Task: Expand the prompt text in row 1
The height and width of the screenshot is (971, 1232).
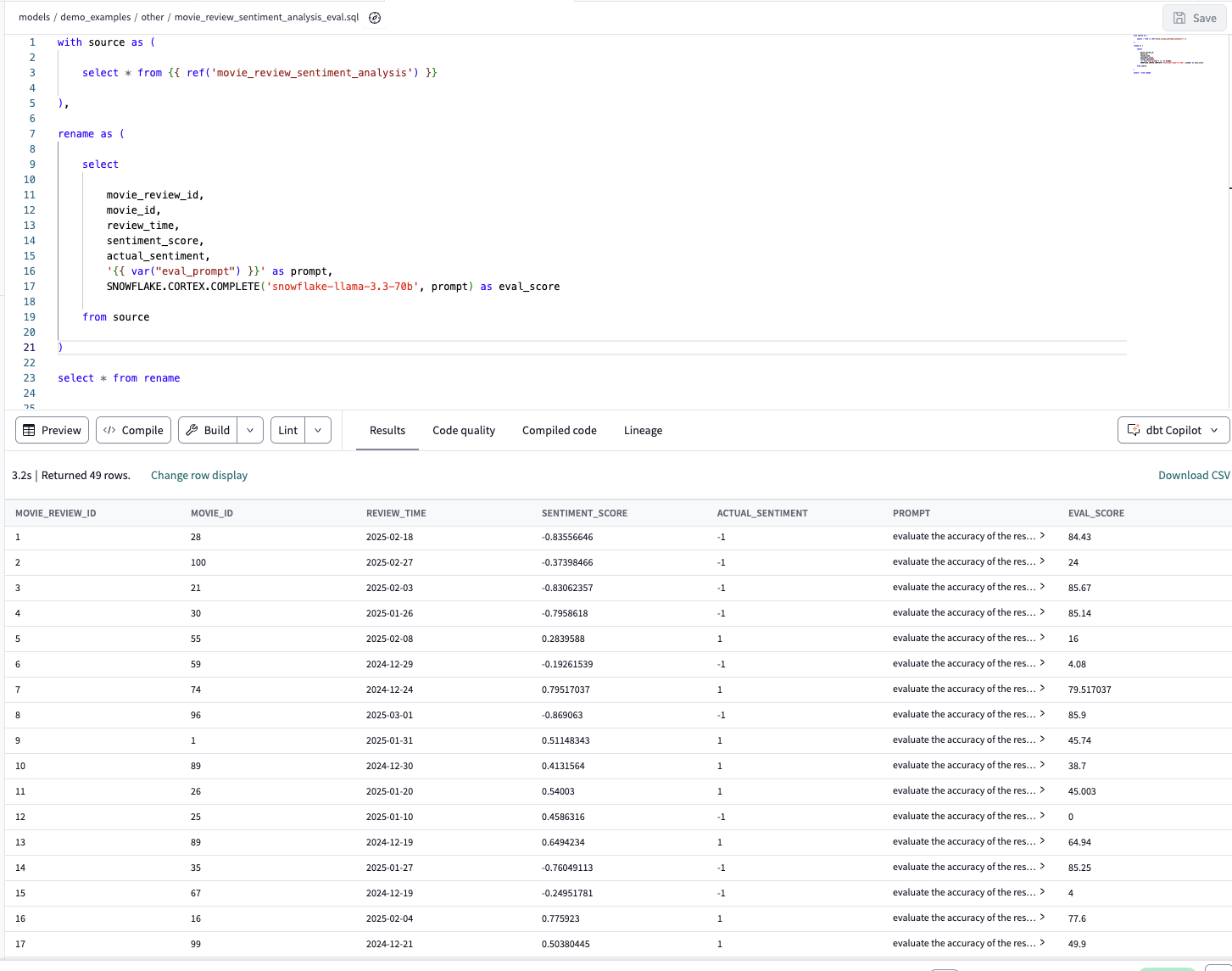Action: (1042, 536)
